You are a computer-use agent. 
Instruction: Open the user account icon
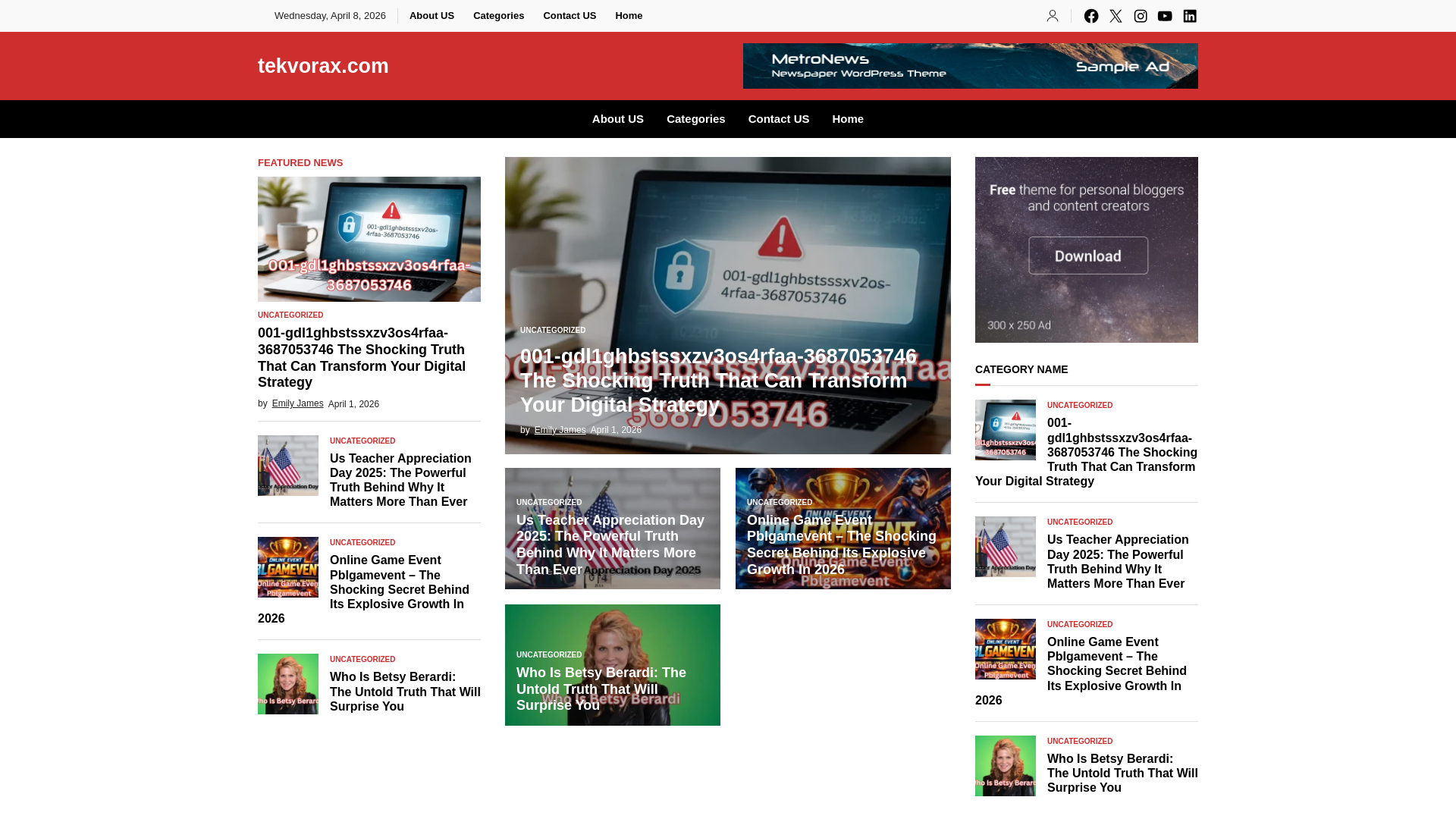[1053, 16]
